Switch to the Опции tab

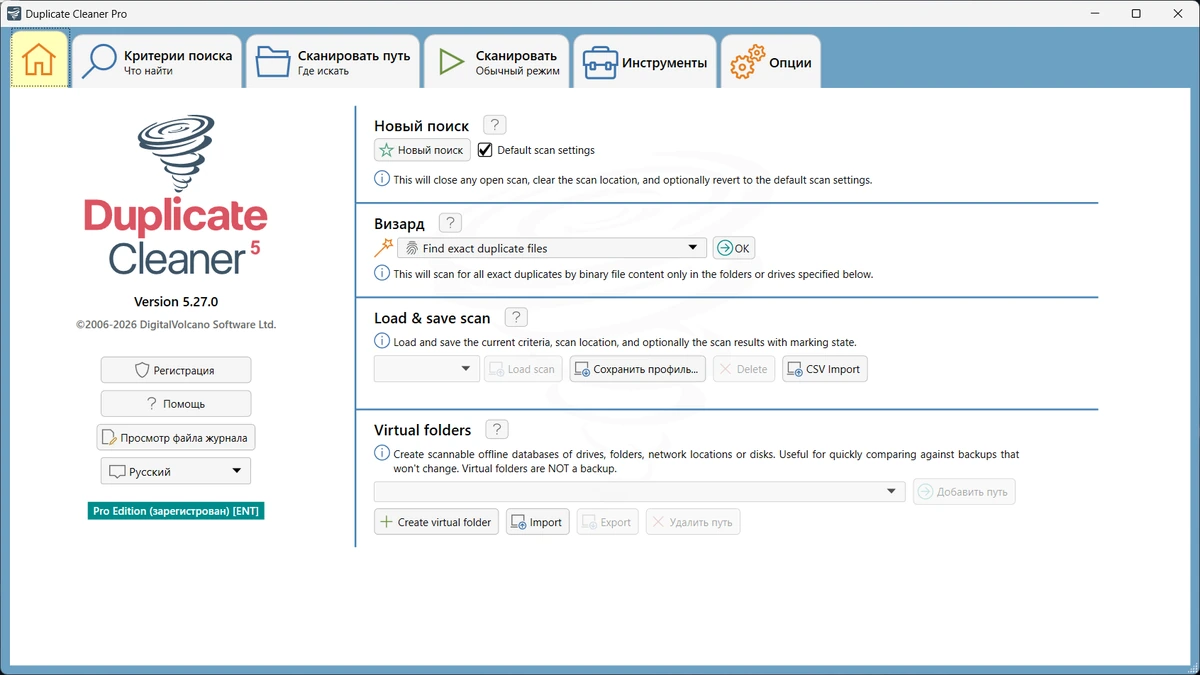pyautogui.click(x=771, y=62)
